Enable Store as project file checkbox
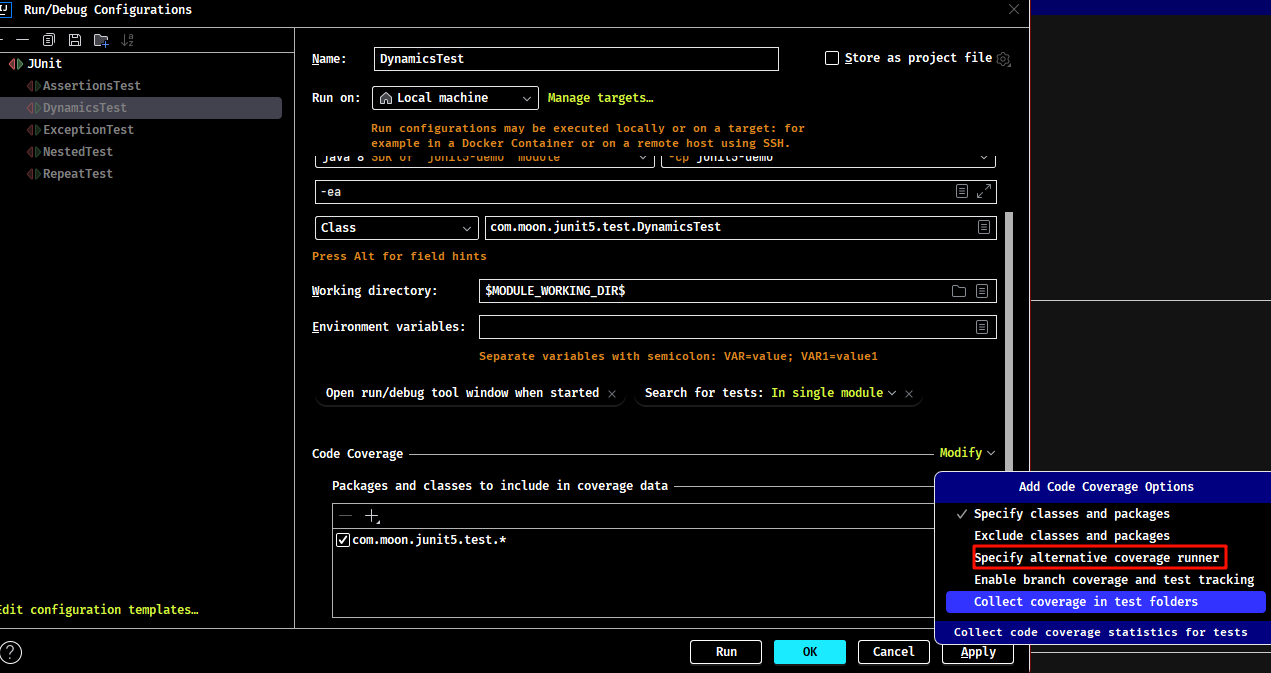1271x673 pixels. click(832, 58)
